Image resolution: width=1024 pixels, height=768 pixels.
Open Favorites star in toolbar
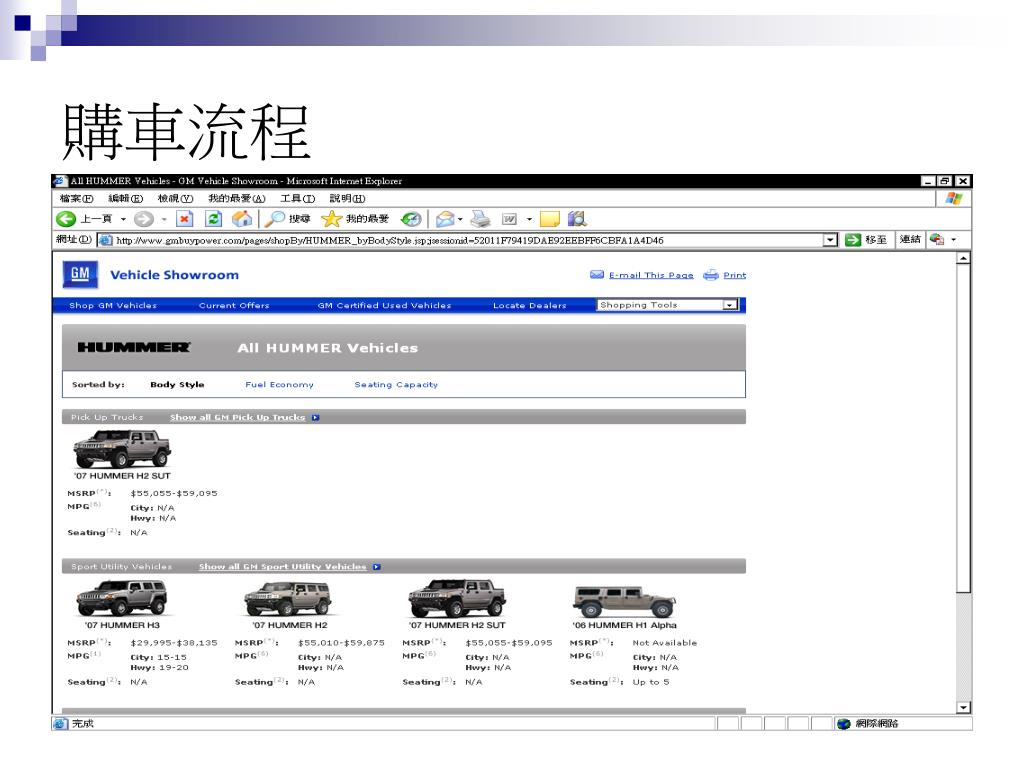coord(332,219)
